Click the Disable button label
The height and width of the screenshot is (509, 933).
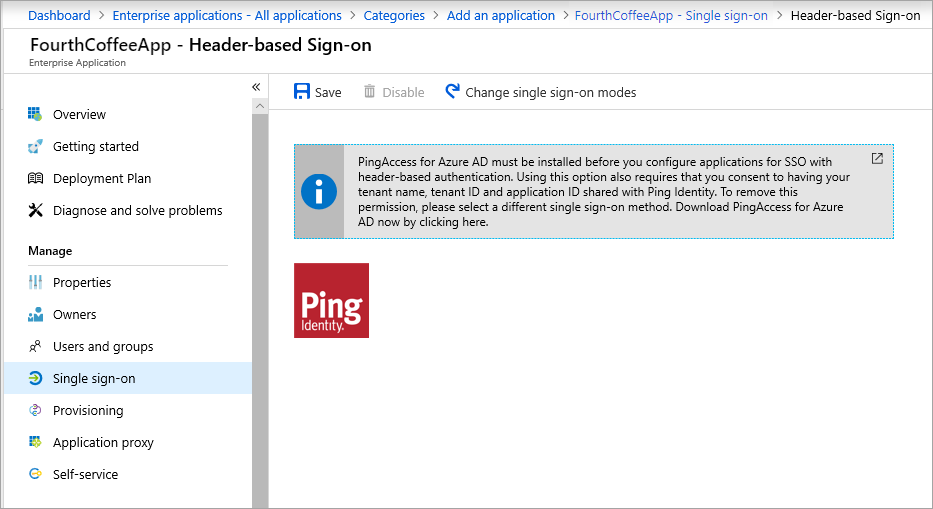point(403,92)
